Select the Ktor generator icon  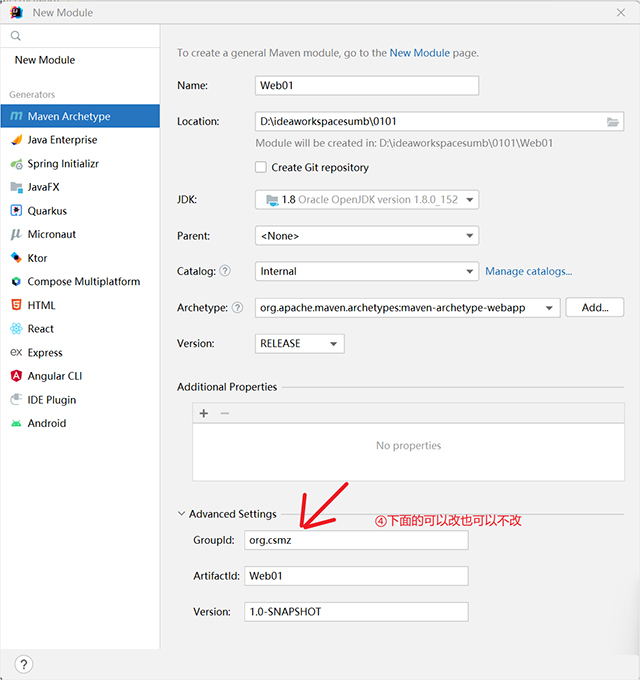(x=16, y=258)
